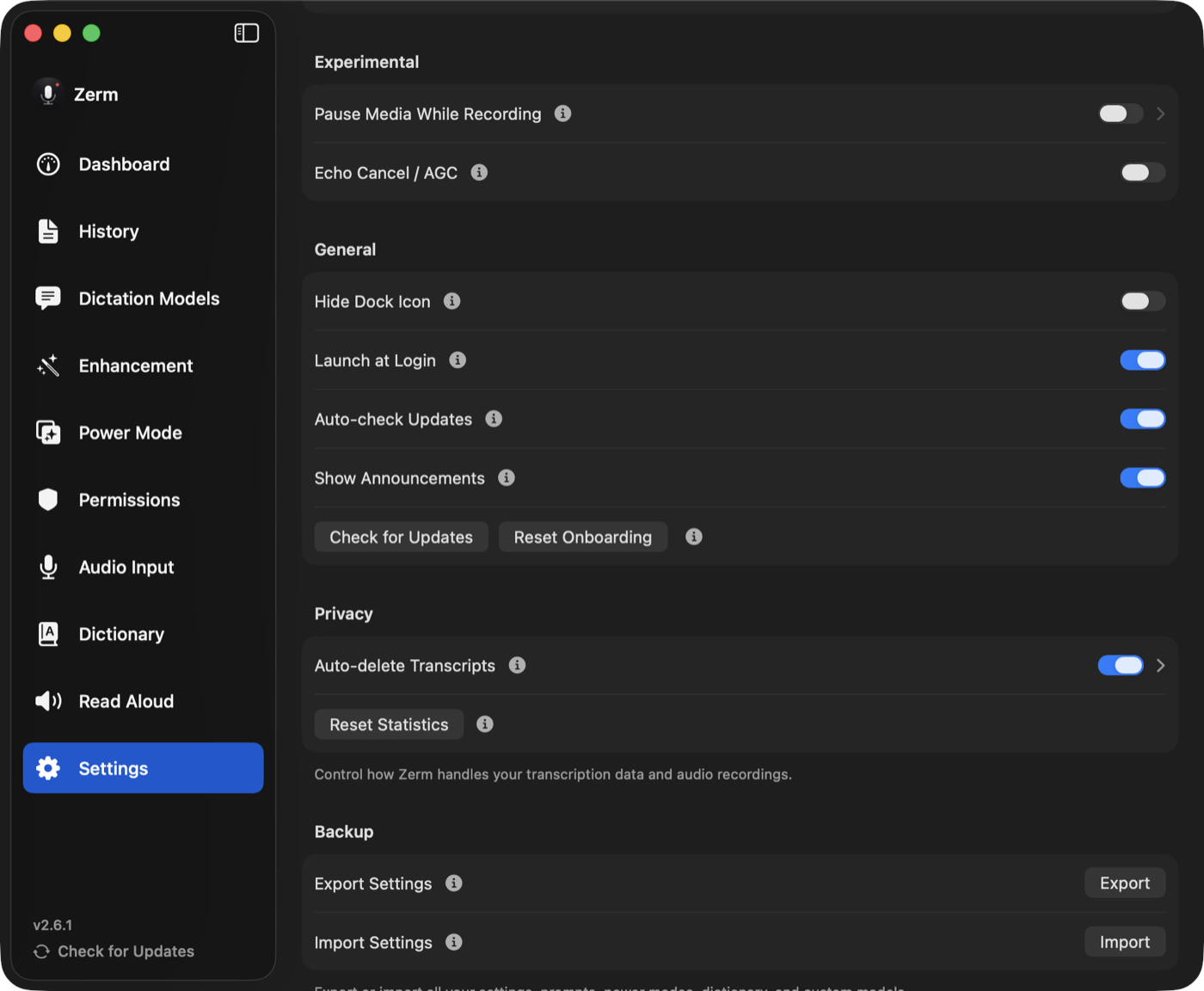Click the Permissions shield icon

[48, 500]
